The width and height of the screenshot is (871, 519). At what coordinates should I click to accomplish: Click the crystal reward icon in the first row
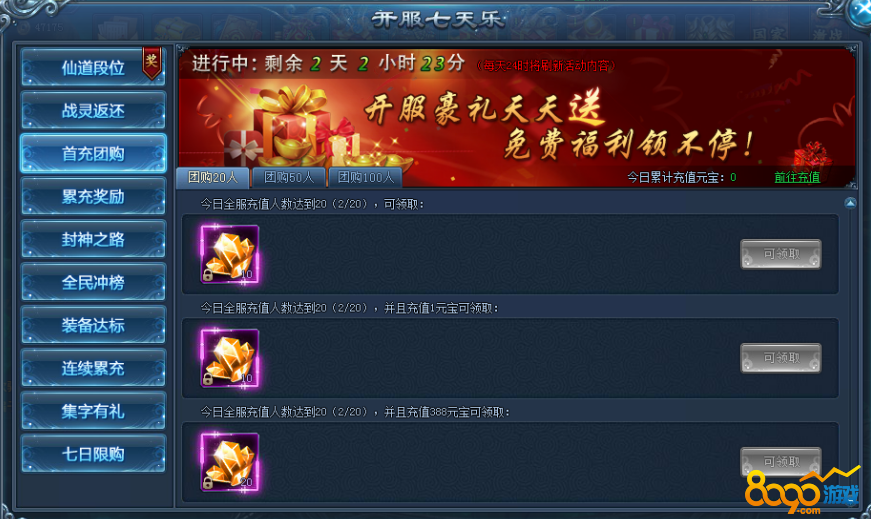(x=229, y=254)
